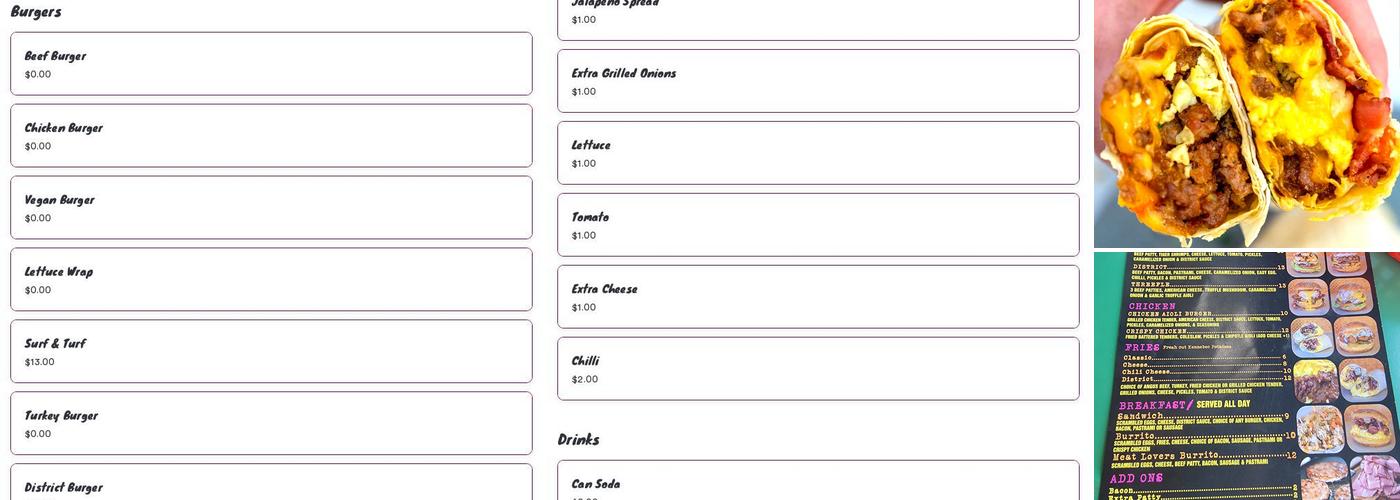This screenshot has height=500, width=1400.
Task: Select the Beef Burger menu item
Action: 271,64
